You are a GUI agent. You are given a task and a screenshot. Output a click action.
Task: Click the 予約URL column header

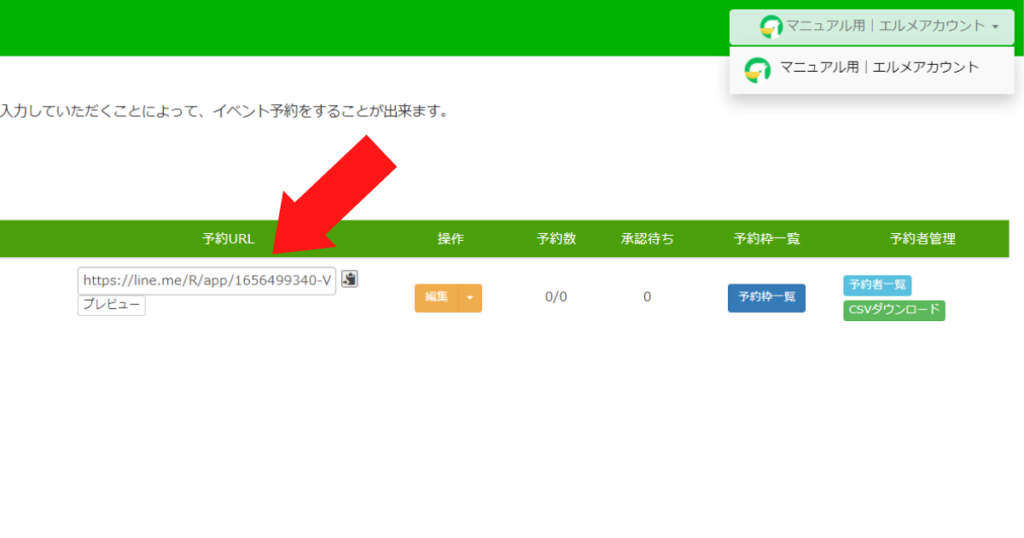(x=228, y=239)
